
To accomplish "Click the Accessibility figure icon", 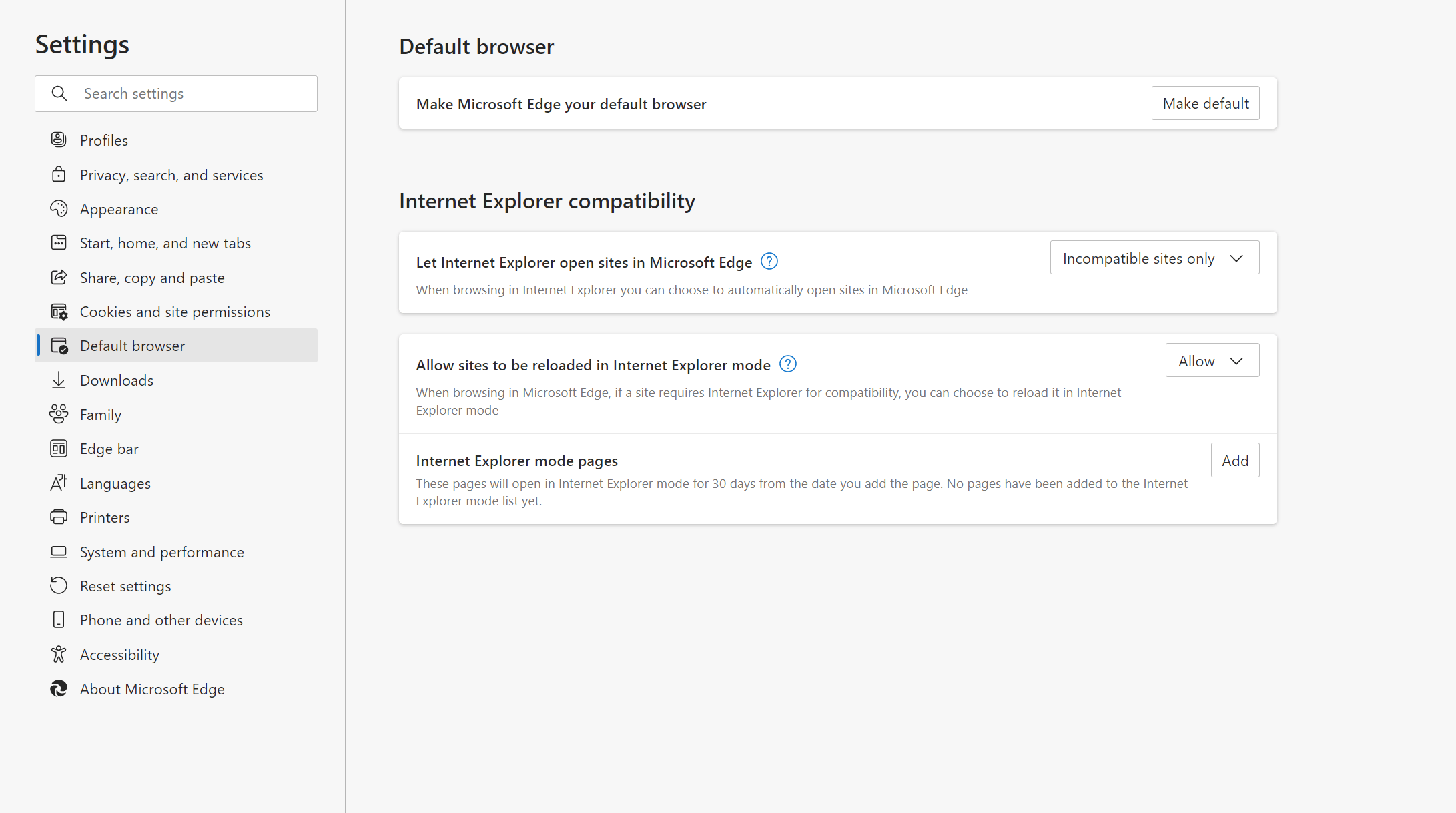I will point(59,655).
